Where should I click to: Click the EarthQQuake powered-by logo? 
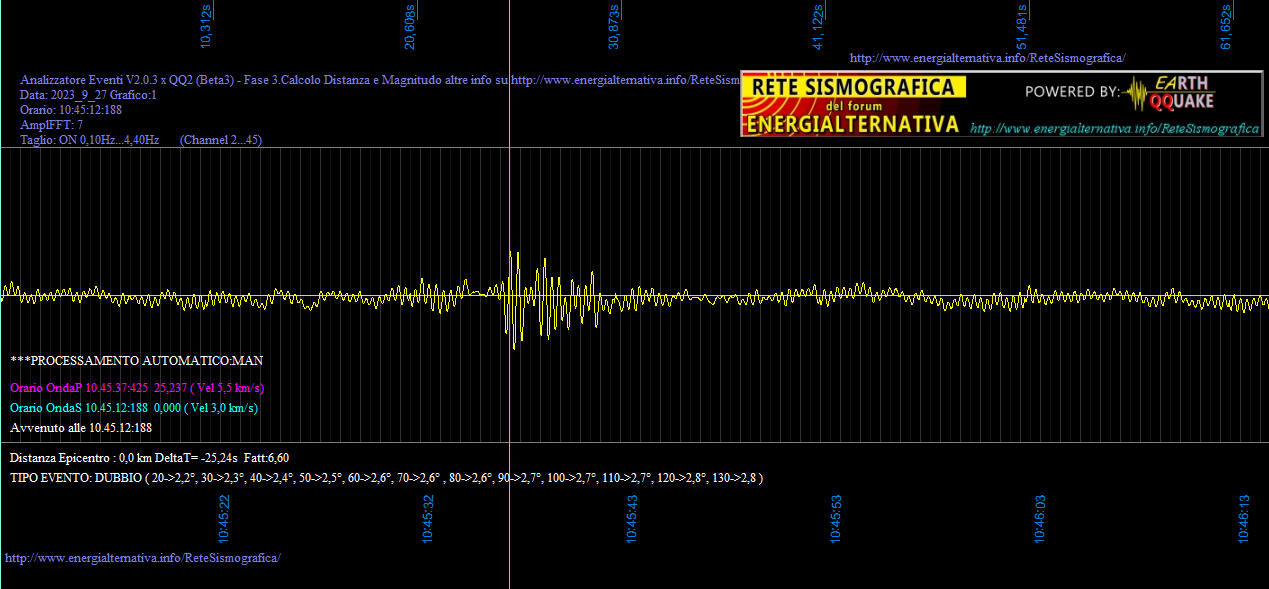[1120, 93]
